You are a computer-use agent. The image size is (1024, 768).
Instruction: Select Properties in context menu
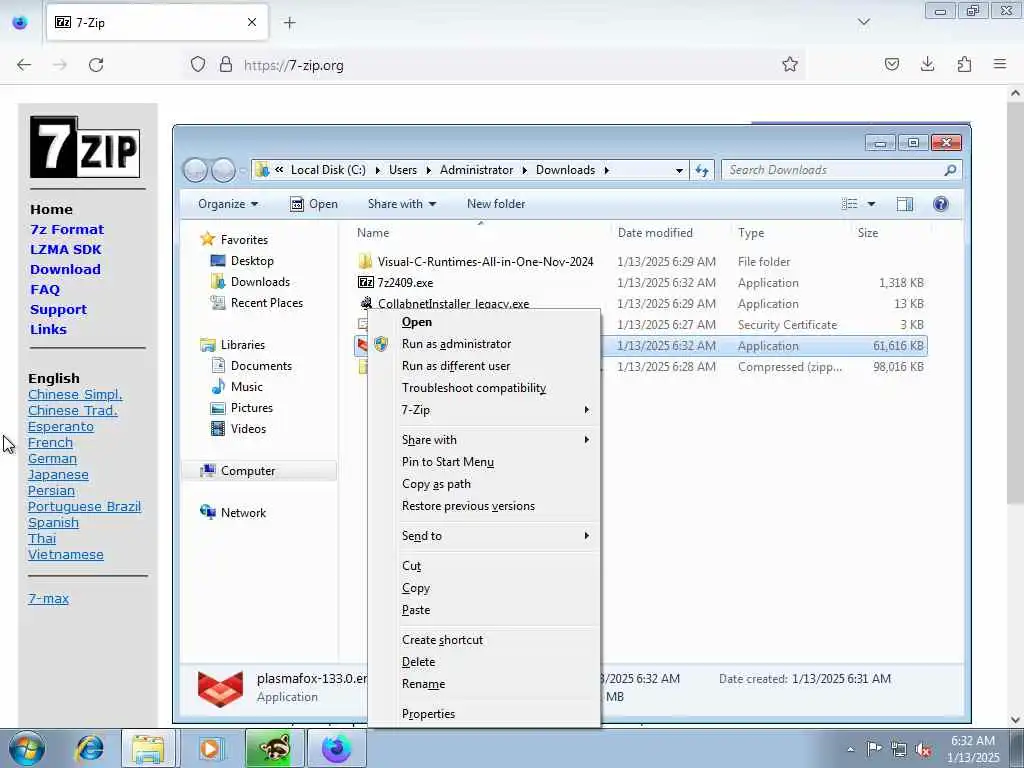click(x=483, y=714)
